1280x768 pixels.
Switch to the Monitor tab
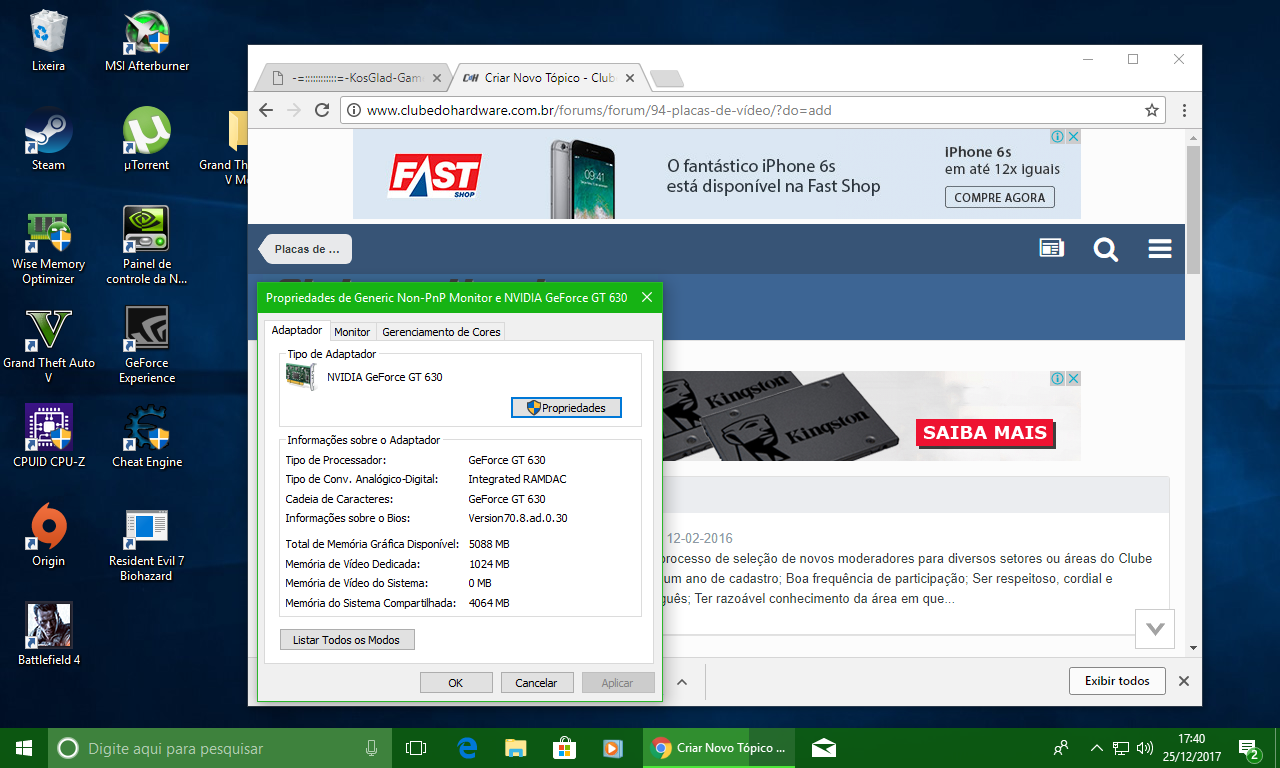pyautogui.click(x=352, y=332)
